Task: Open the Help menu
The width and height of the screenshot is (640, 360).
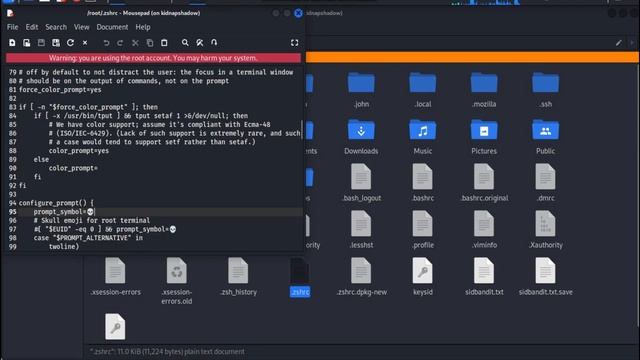Action: coord(143,27)
